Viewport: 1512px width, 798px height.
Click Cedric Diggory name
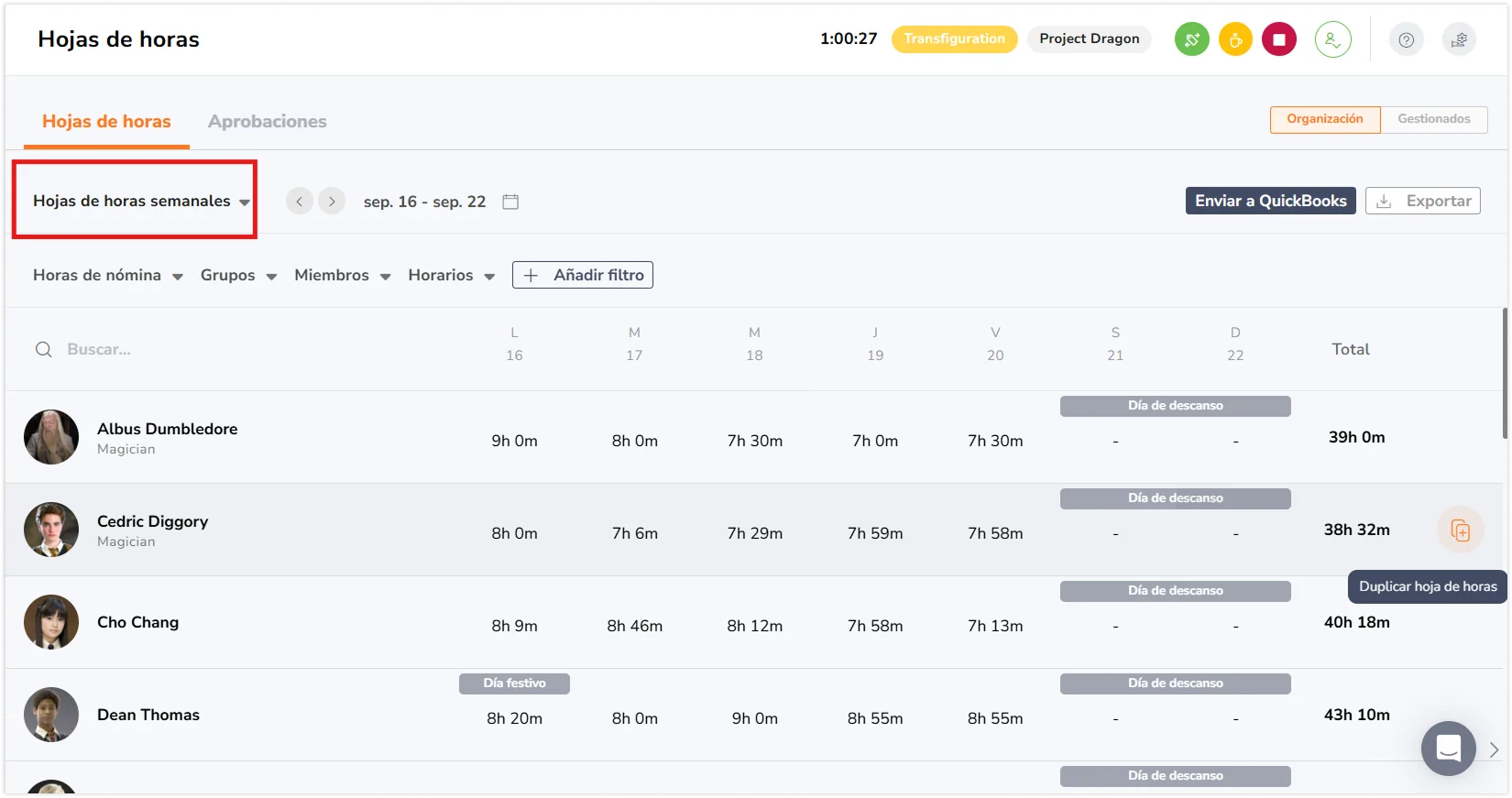[x=153, y=521]
